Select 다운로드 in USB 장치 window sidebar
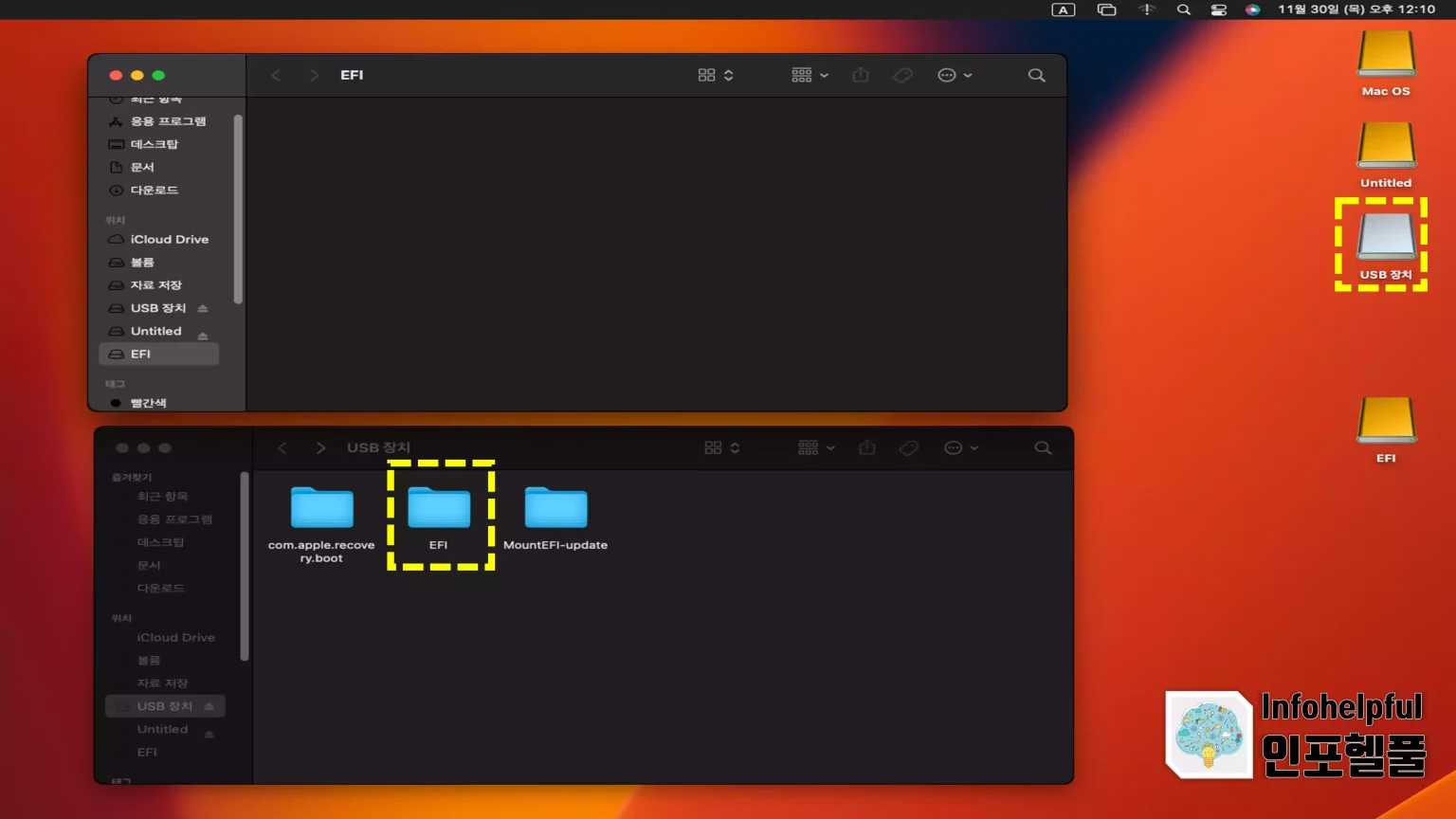The image size is (1456, 819). pyautogui.click(x=166, y=588)
